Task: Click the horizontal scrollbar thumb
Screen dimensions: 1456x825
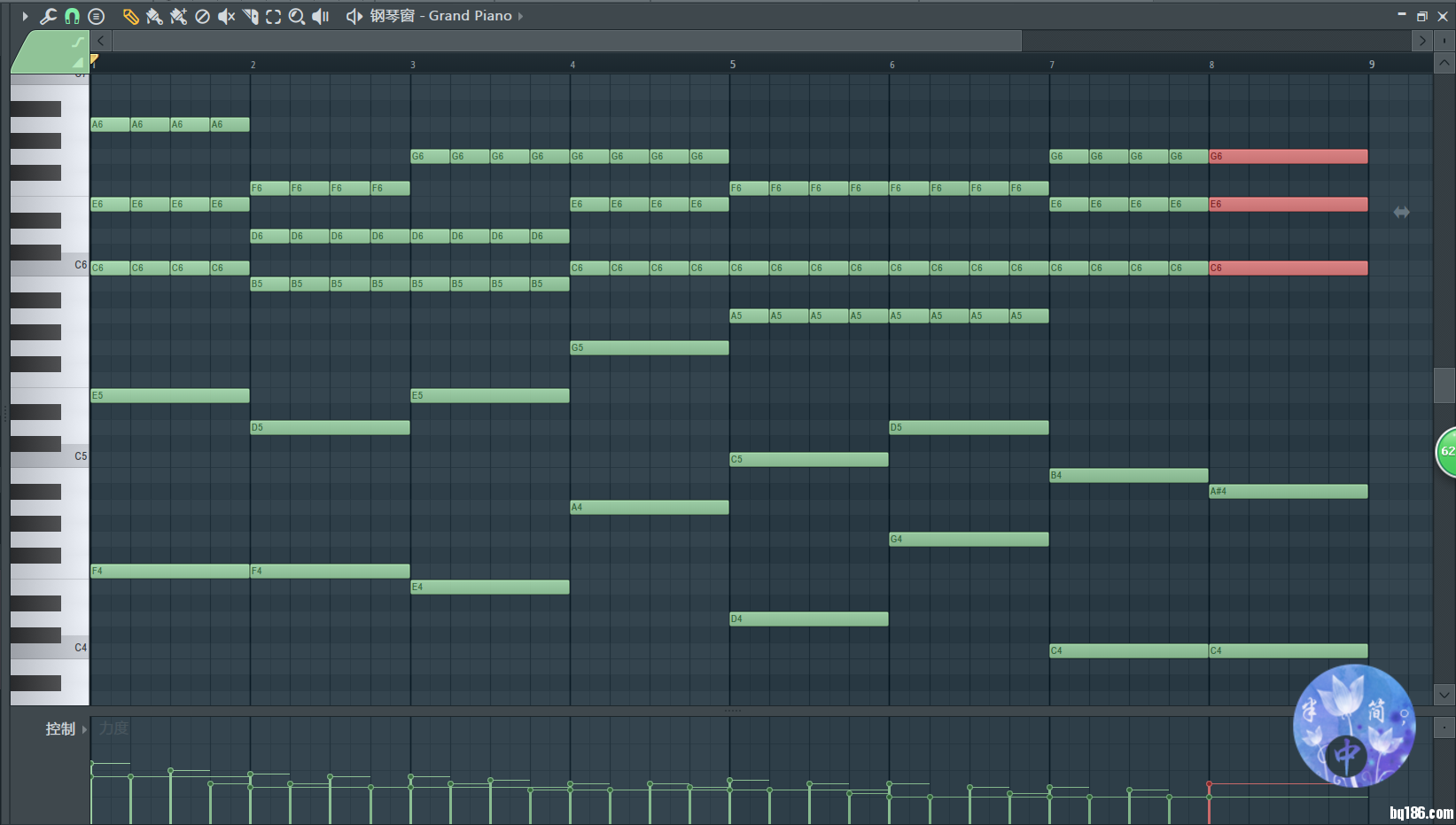Action: coord(567,41)
